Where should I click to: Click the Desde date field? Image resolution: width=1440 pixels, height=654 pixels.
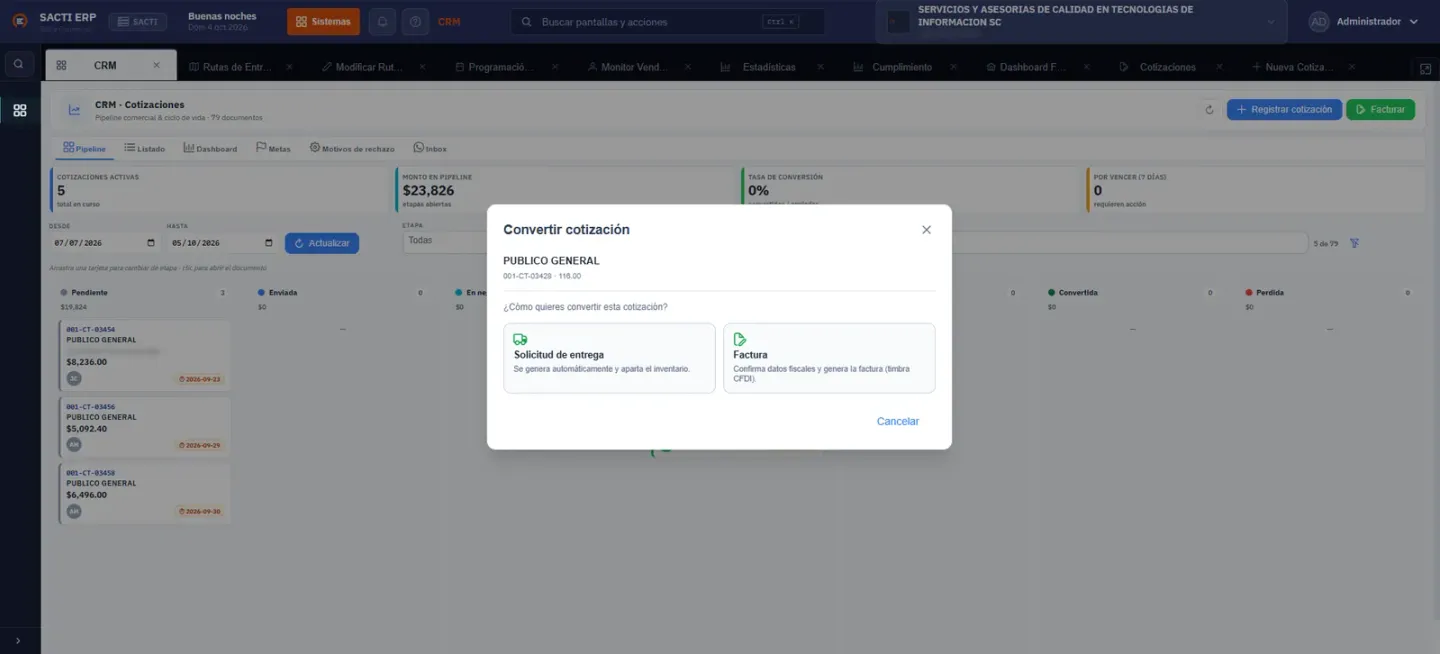[x=104, y=243]
